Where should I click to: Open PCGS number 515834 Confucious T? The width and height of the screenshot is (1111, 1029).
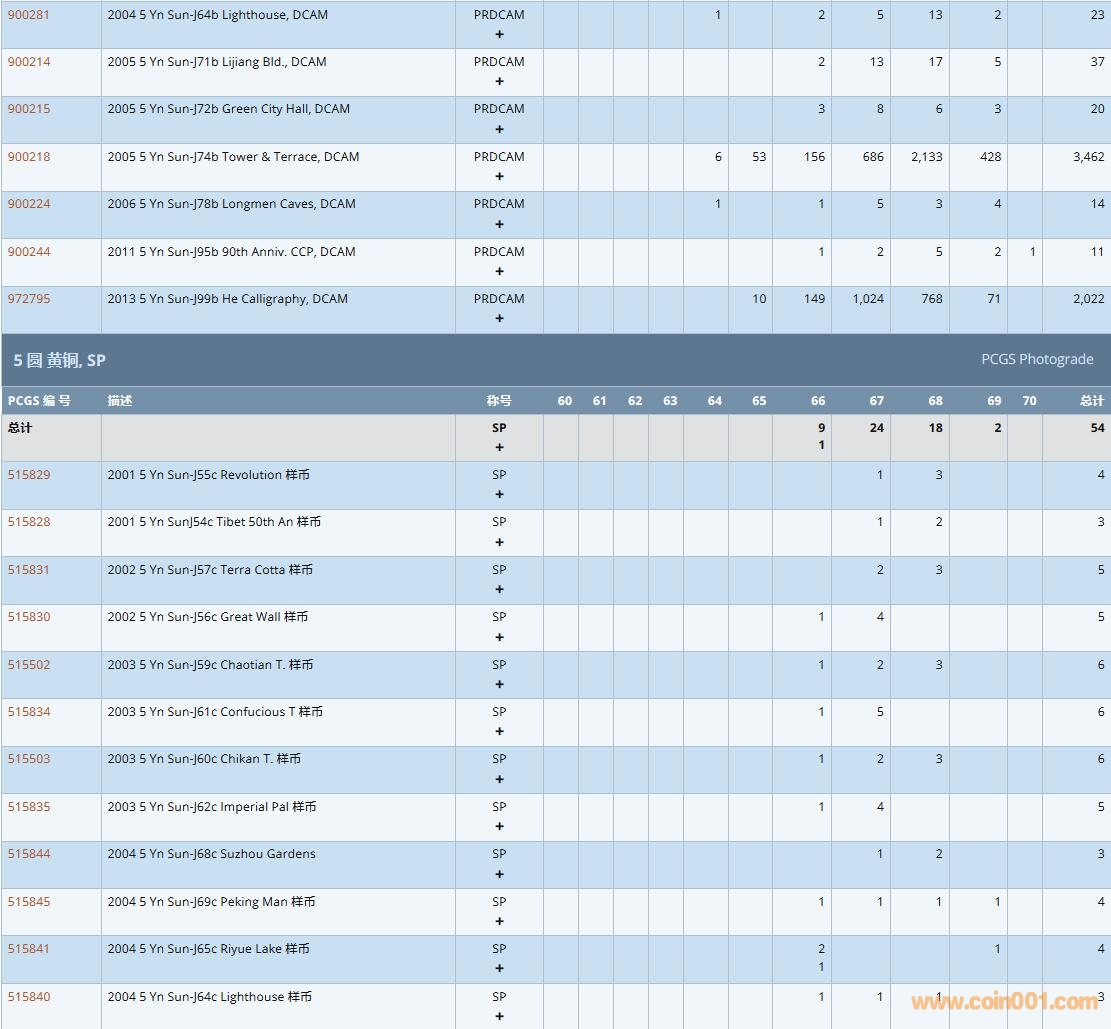(29, 712)
